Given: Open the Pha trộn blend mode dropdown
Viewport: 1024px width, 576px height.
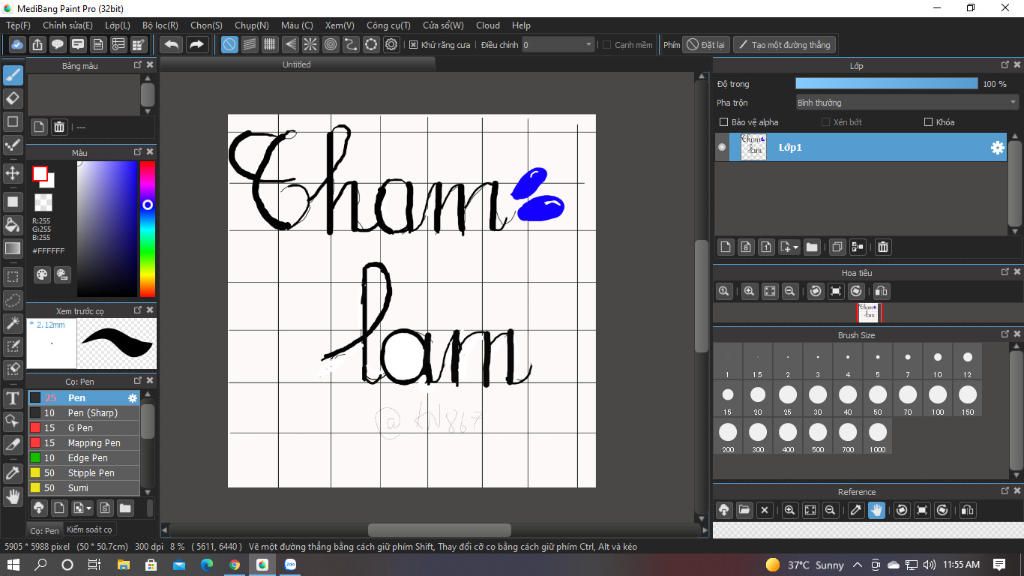Looking at the screenshot, I should click(x=906, y=103).
